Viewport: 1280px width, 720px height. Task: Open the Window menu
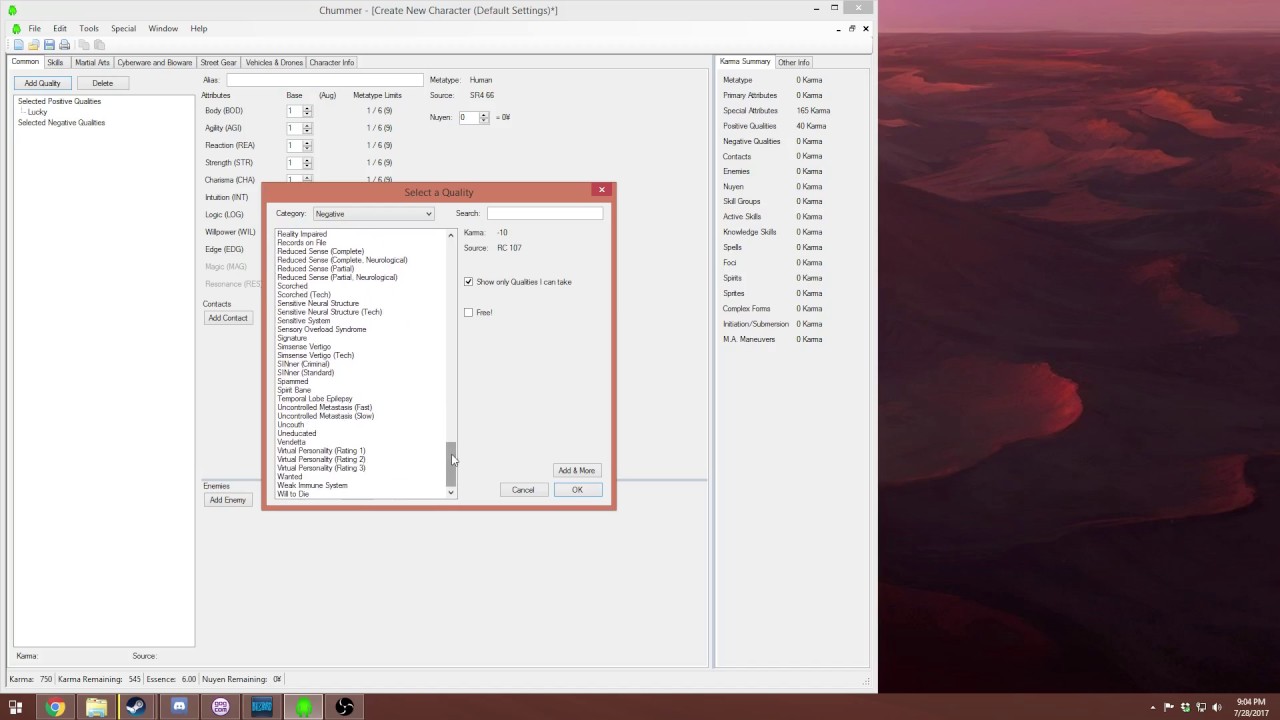[x=163, y=29]
